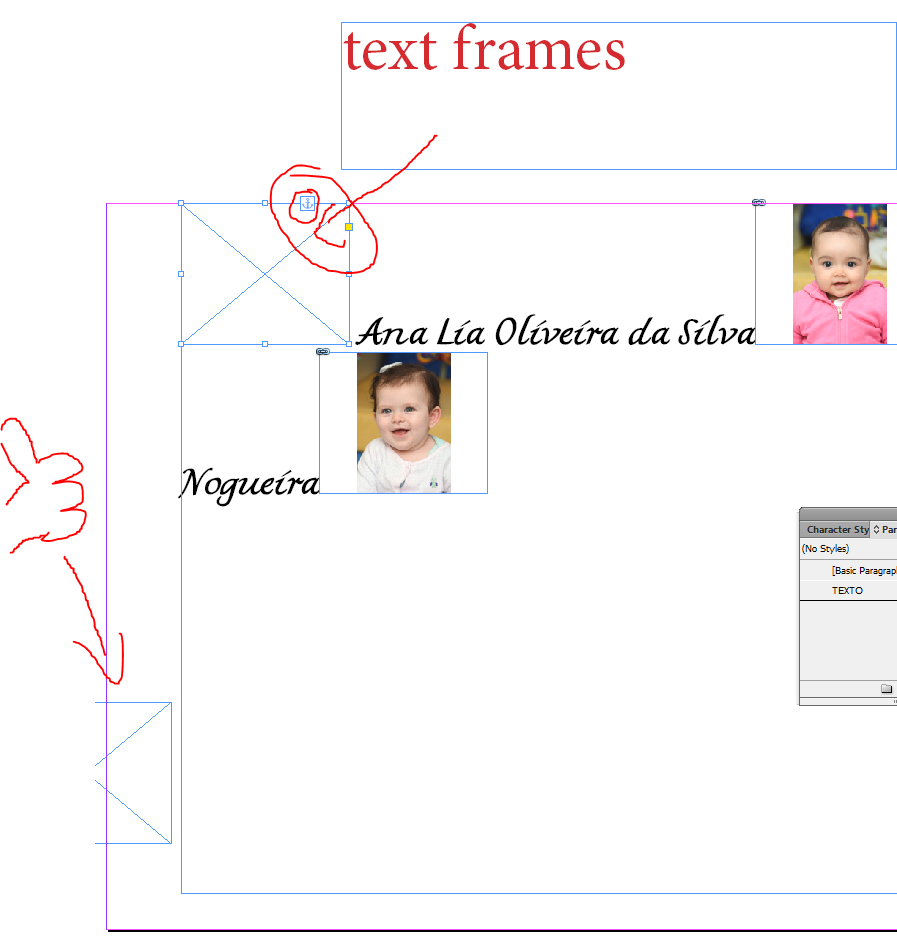Click the top-center selection handle of the empty frame
897x949 pixels.
pos(264,203)
